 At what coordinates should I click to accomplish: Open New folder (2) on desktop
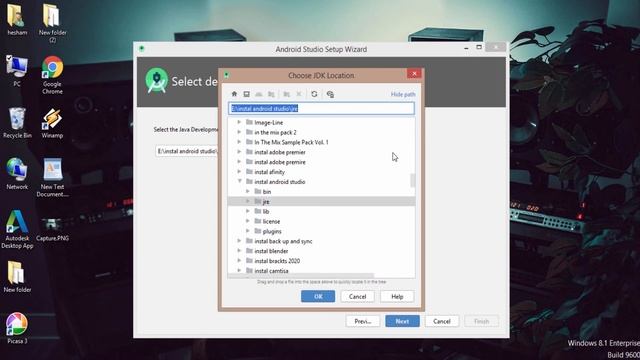(52, 23)
